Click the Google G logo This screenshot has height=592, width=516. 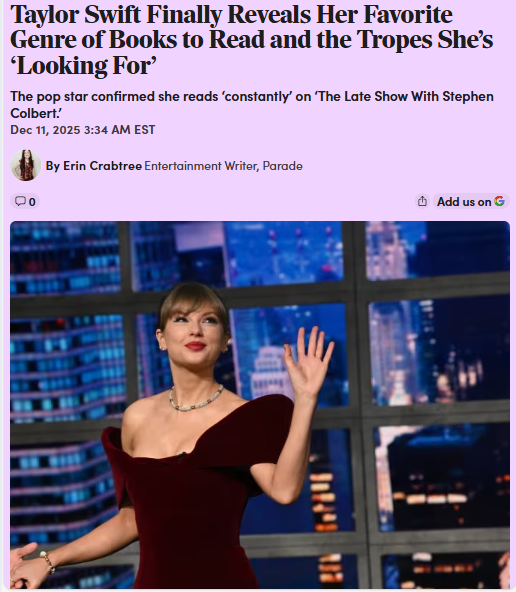[x=499, y=201]
